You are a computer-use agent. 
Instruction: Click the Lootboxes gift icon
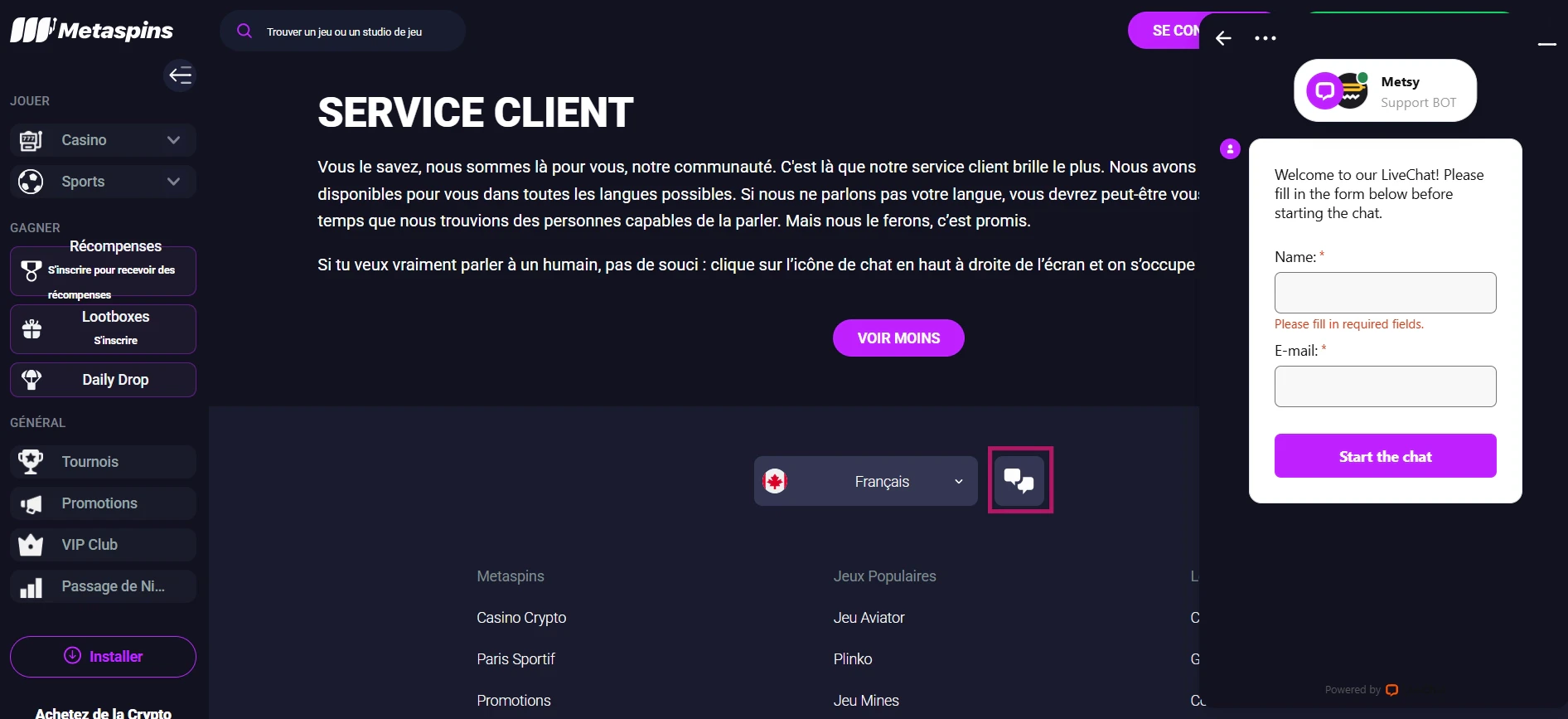tap(31, 329)
